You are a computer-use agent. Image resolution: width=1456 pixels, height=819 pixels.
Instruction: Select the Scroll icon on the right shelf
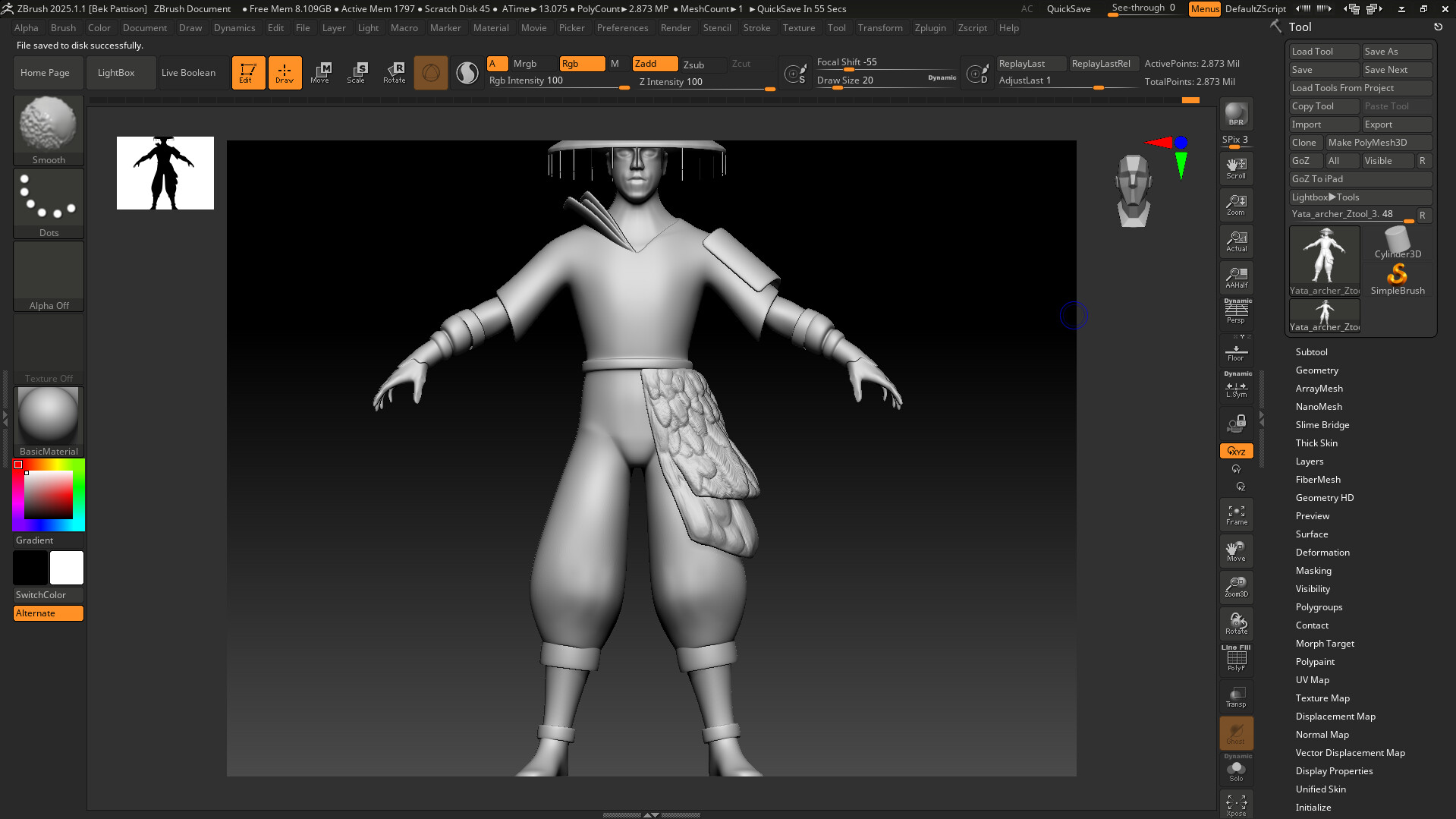coord(1235,167)
